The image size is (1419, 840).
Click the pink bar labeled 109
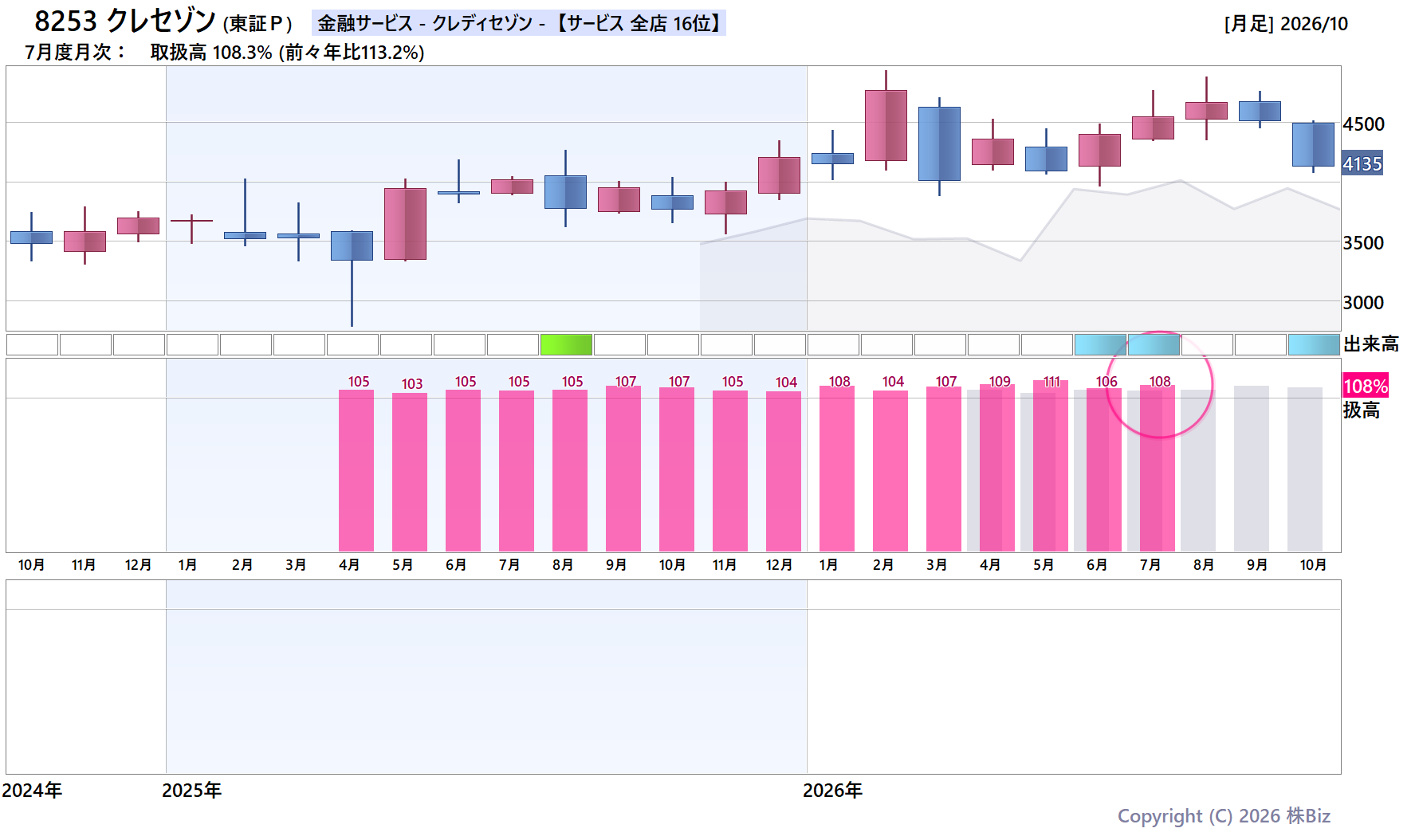[997, 469]
